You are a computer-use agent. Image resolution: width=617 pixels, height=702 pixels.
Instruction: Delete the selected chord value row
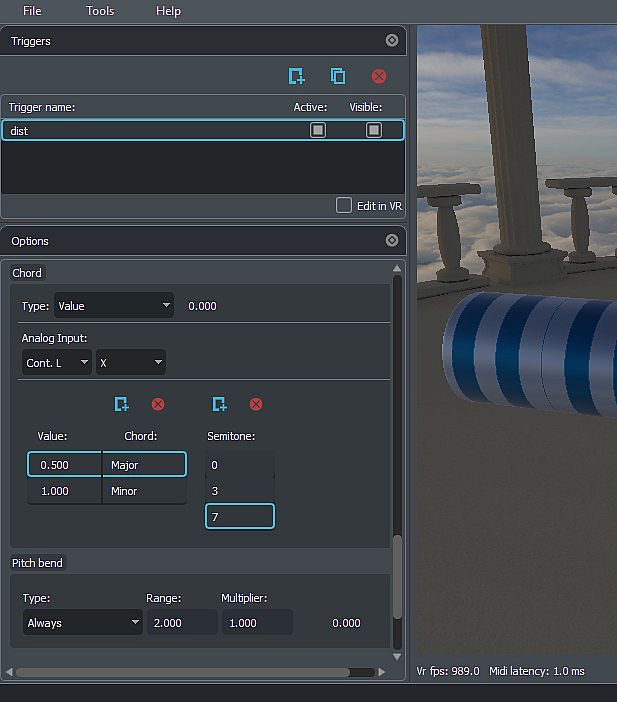tap(158, 404)
